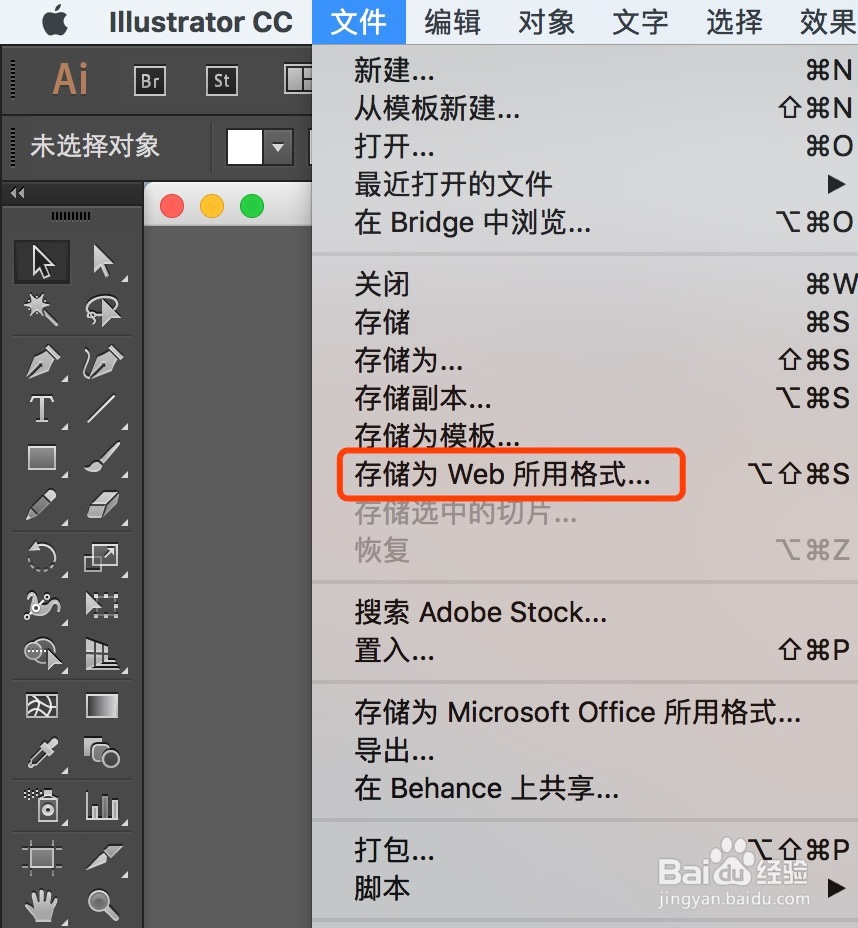Select the Shape Builder tool
Screen dimensions: 858x928
click(42, 653)
